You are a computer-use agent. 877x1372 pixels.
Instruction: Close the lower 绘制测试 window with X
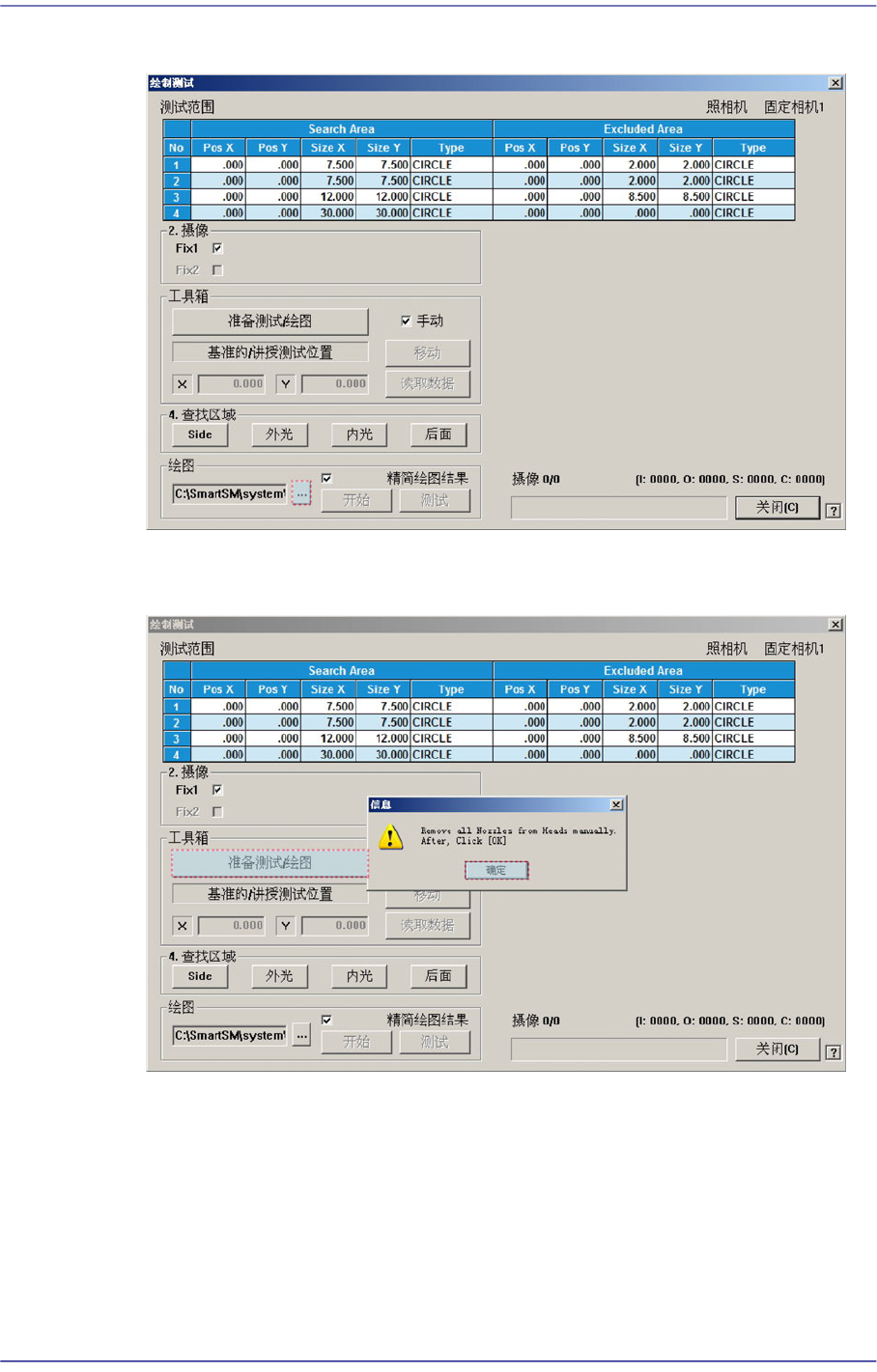[835, 625]
